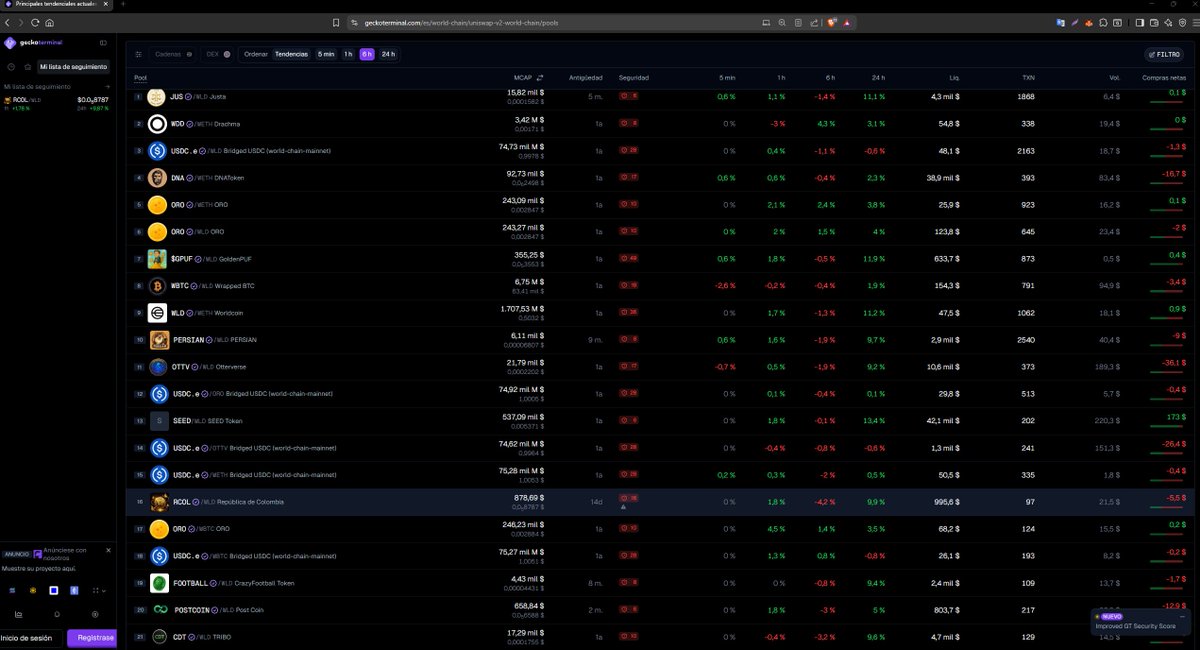Open the chart icon in sidebar footer
The image size is (1200, 650).
[18, 614]
